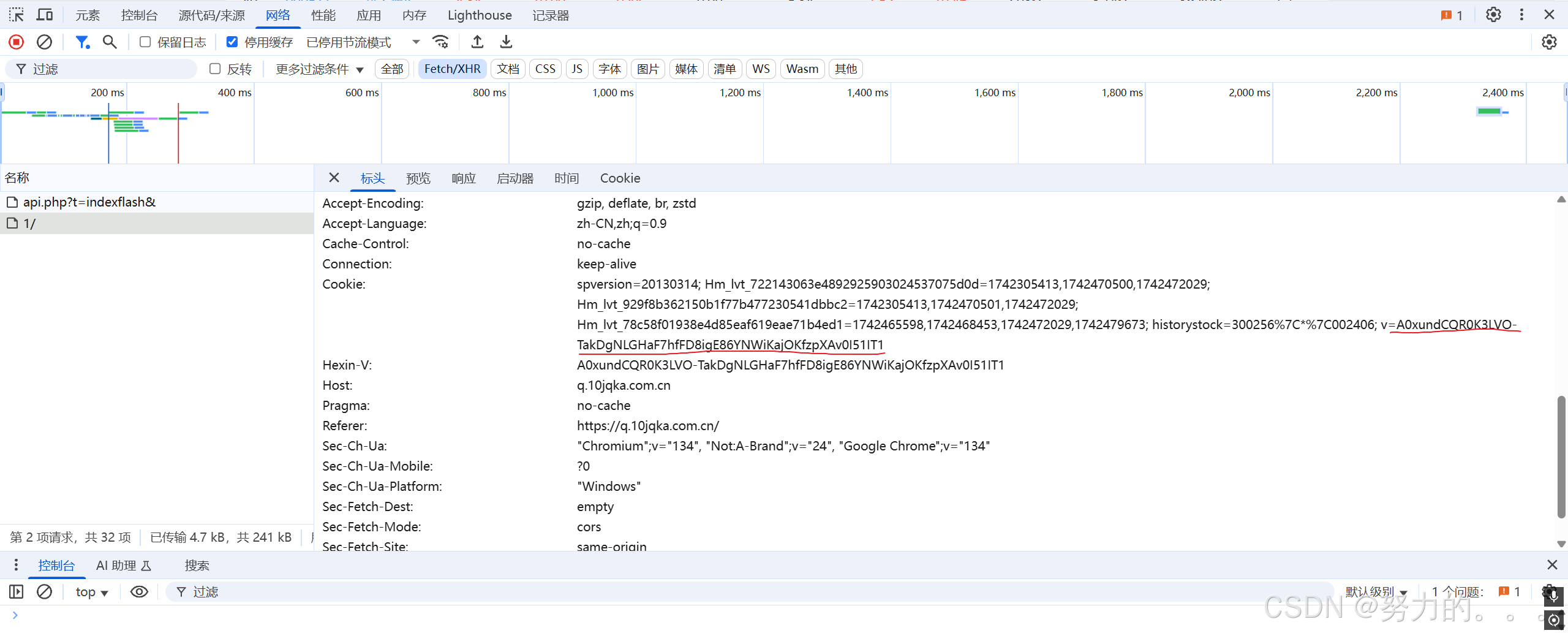Filter by JS resource type

coord(577,69)
